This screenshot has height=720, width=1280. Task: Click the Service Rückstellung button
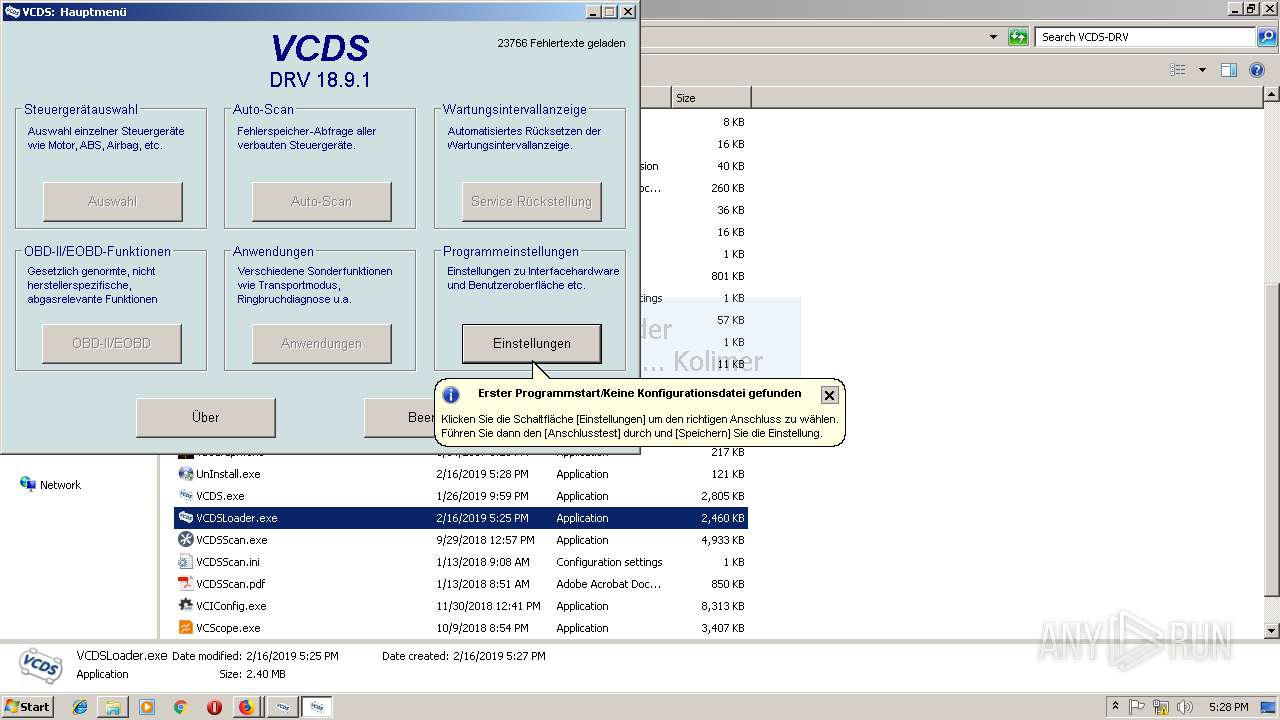(531, 201)
